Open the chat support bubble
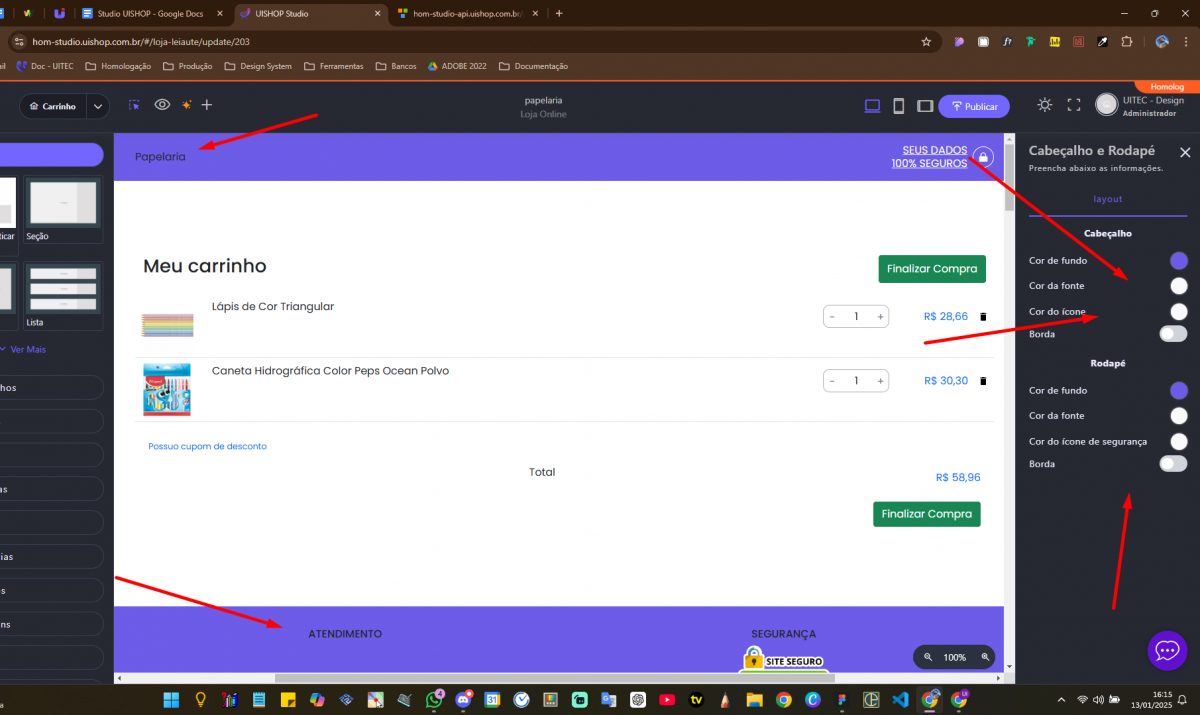Viewport: 1200px width, 715px height. [1166, 651]
